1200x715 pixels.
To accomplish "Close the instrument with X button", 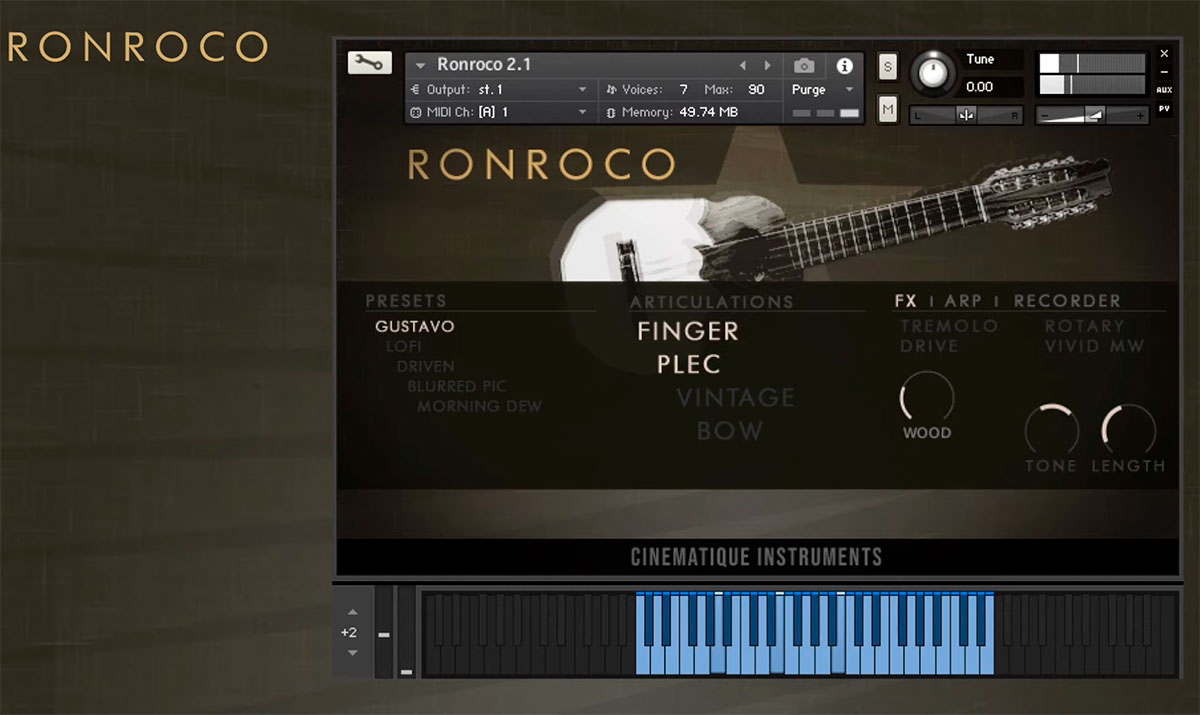I will click(x=1164, y=54).
